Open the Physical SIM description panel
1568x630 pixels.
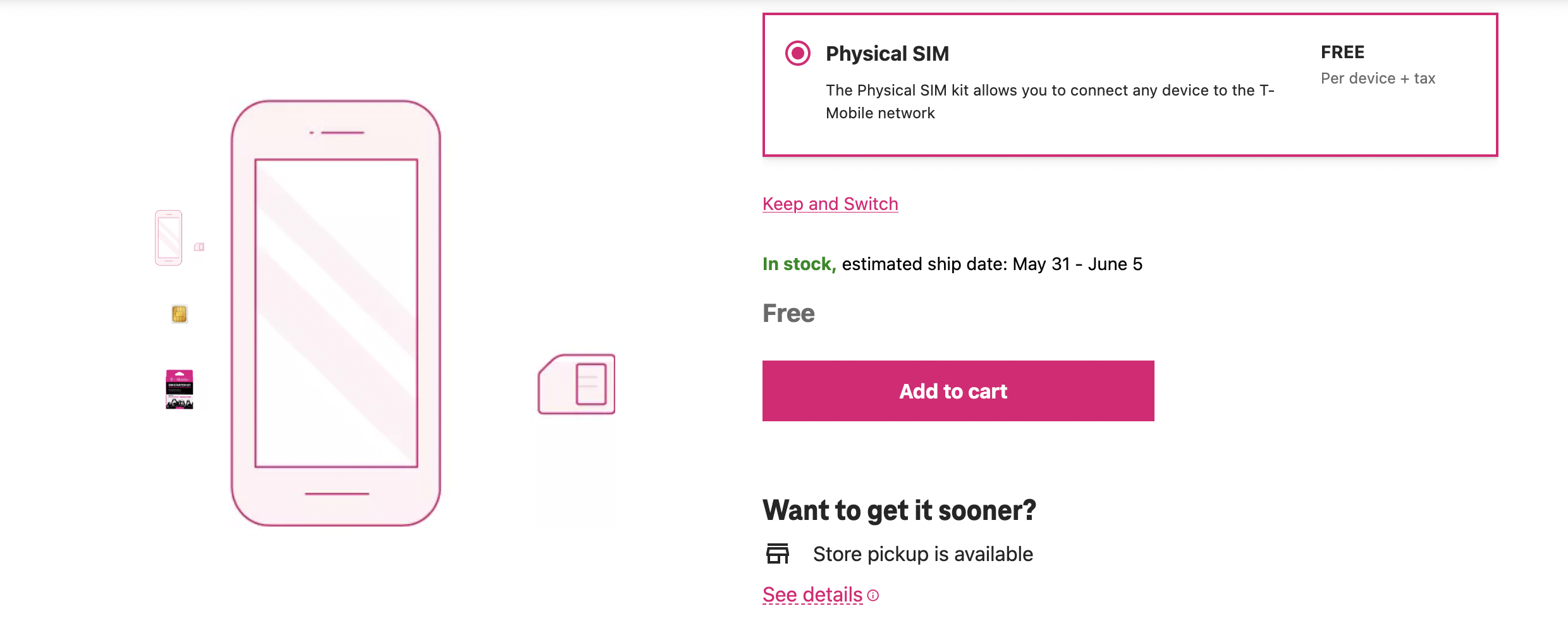tap(1050, 101)
